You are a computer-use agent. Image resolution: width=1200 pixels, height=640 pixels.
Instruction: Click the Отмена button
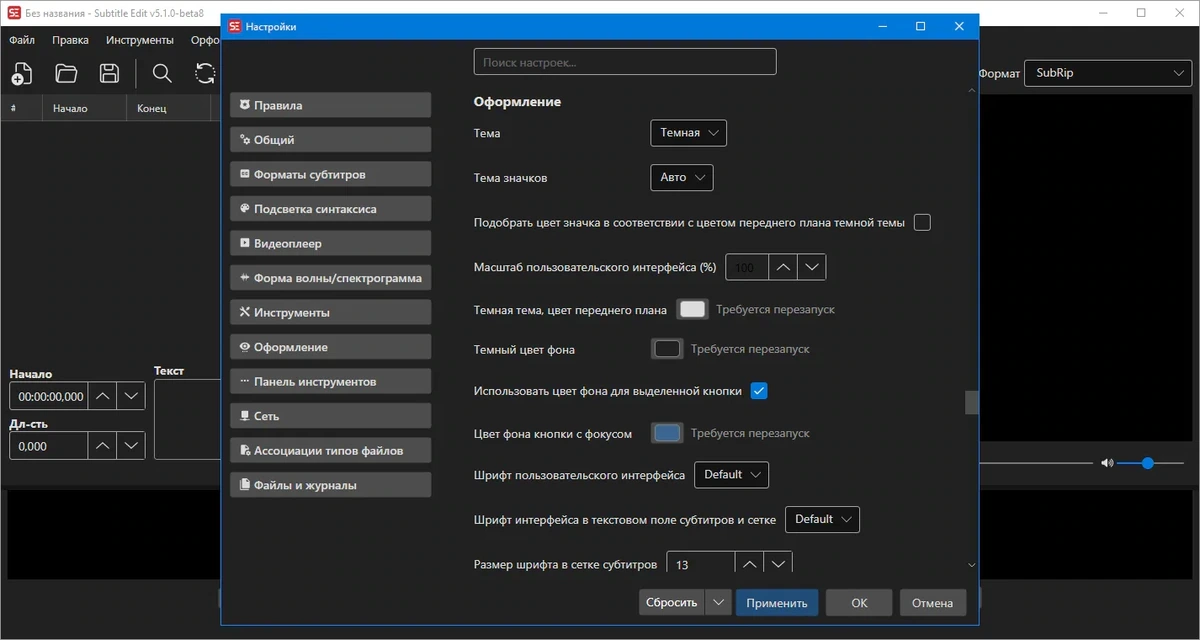(933, 602)
